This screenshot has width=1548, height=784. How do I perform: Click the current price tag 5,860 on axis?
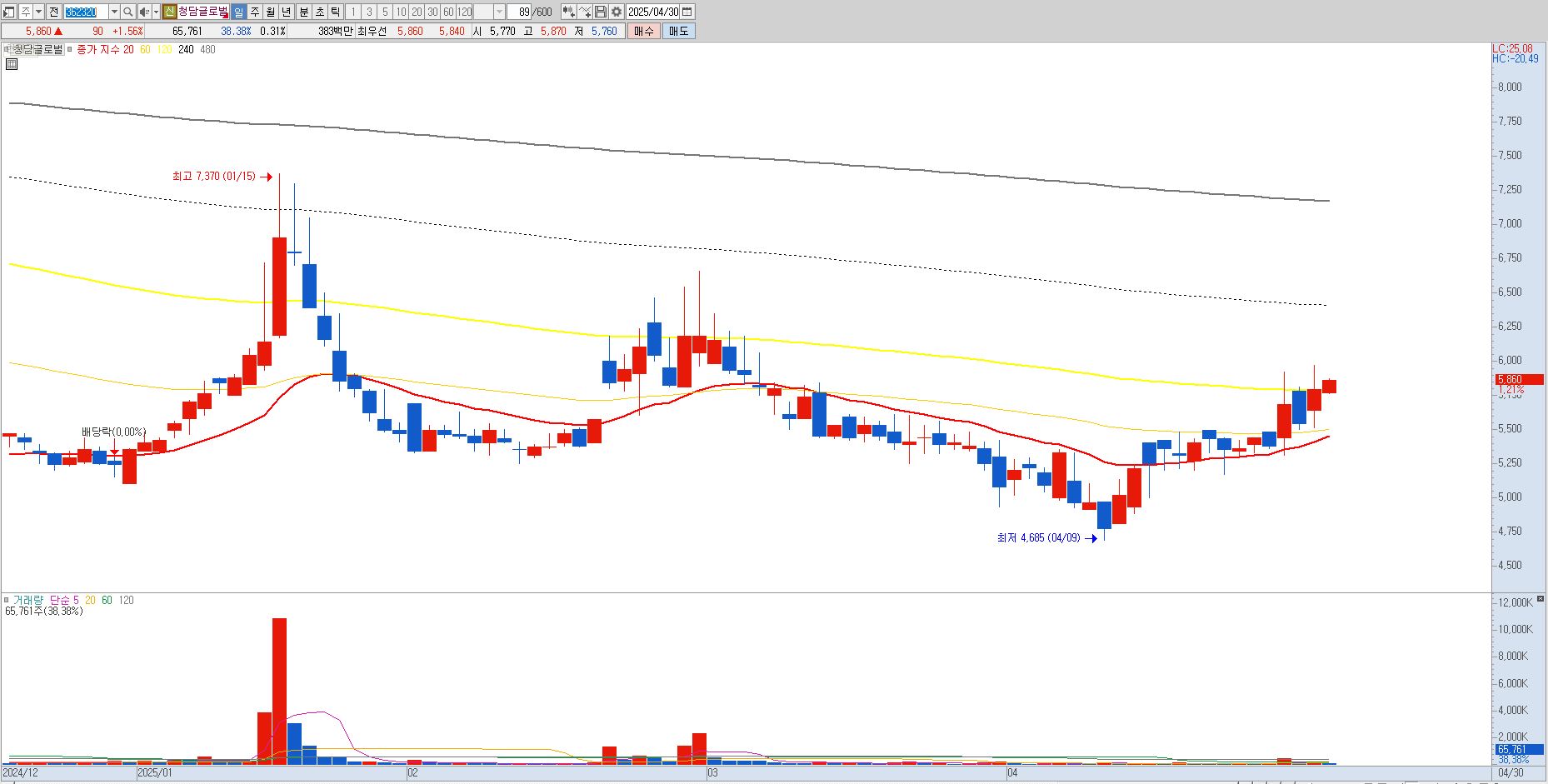(x=1519, y=380)
